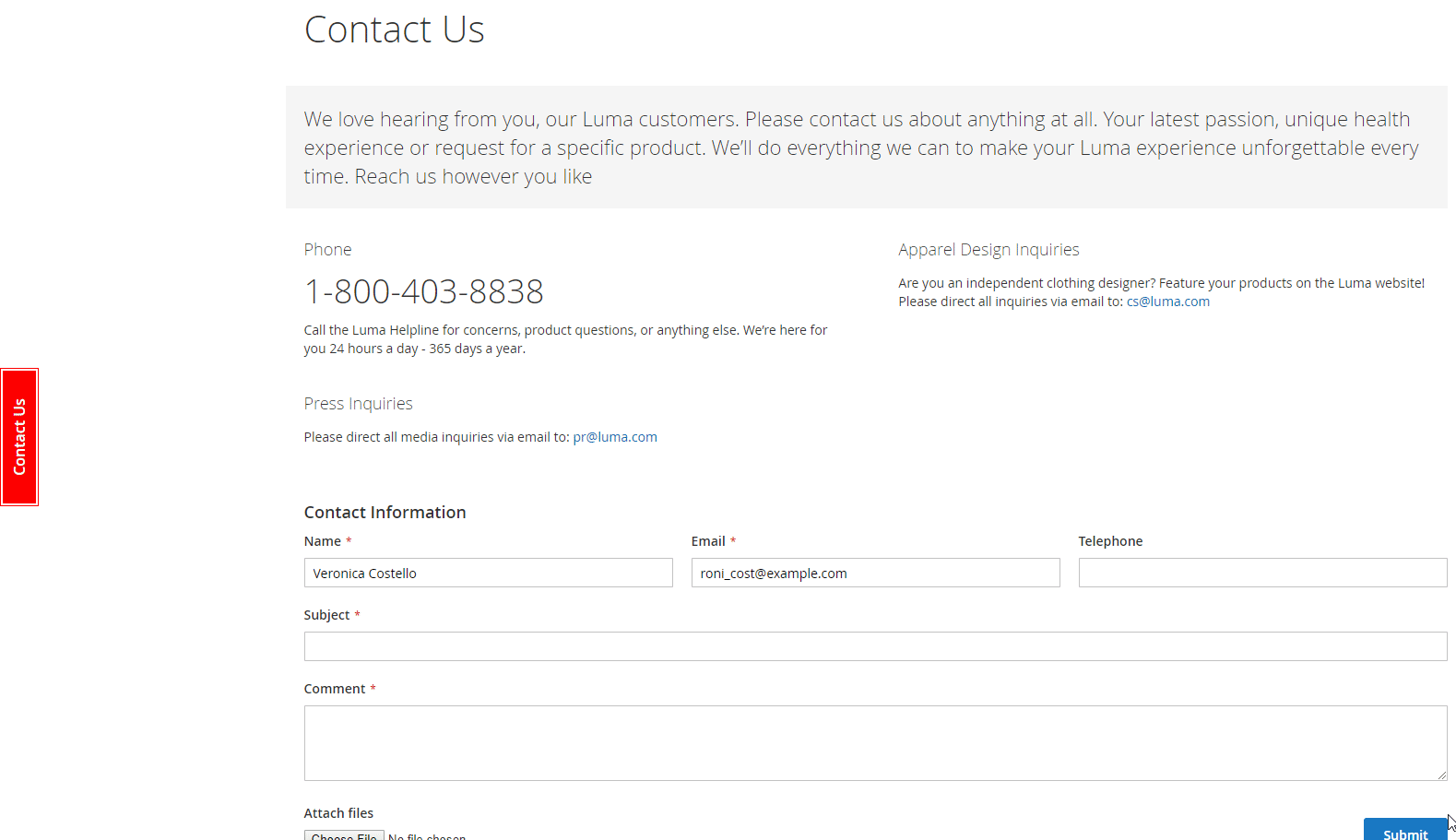Click the Contact Us page heading
The image size is (1456, 840).
(394, 30)
